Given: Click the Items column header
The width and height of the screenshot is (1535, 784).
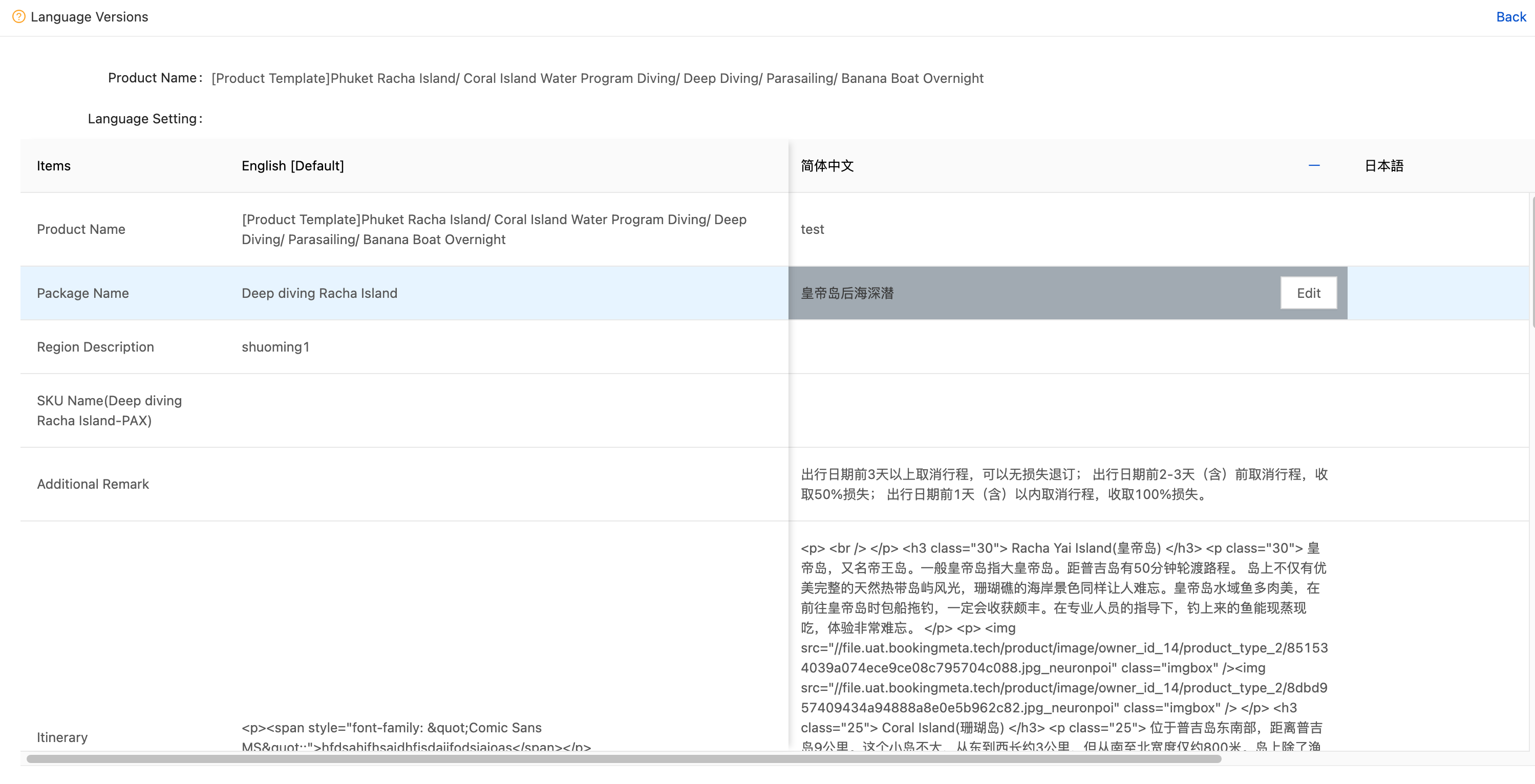Looking at the screenshot, I should coord(54,166).
